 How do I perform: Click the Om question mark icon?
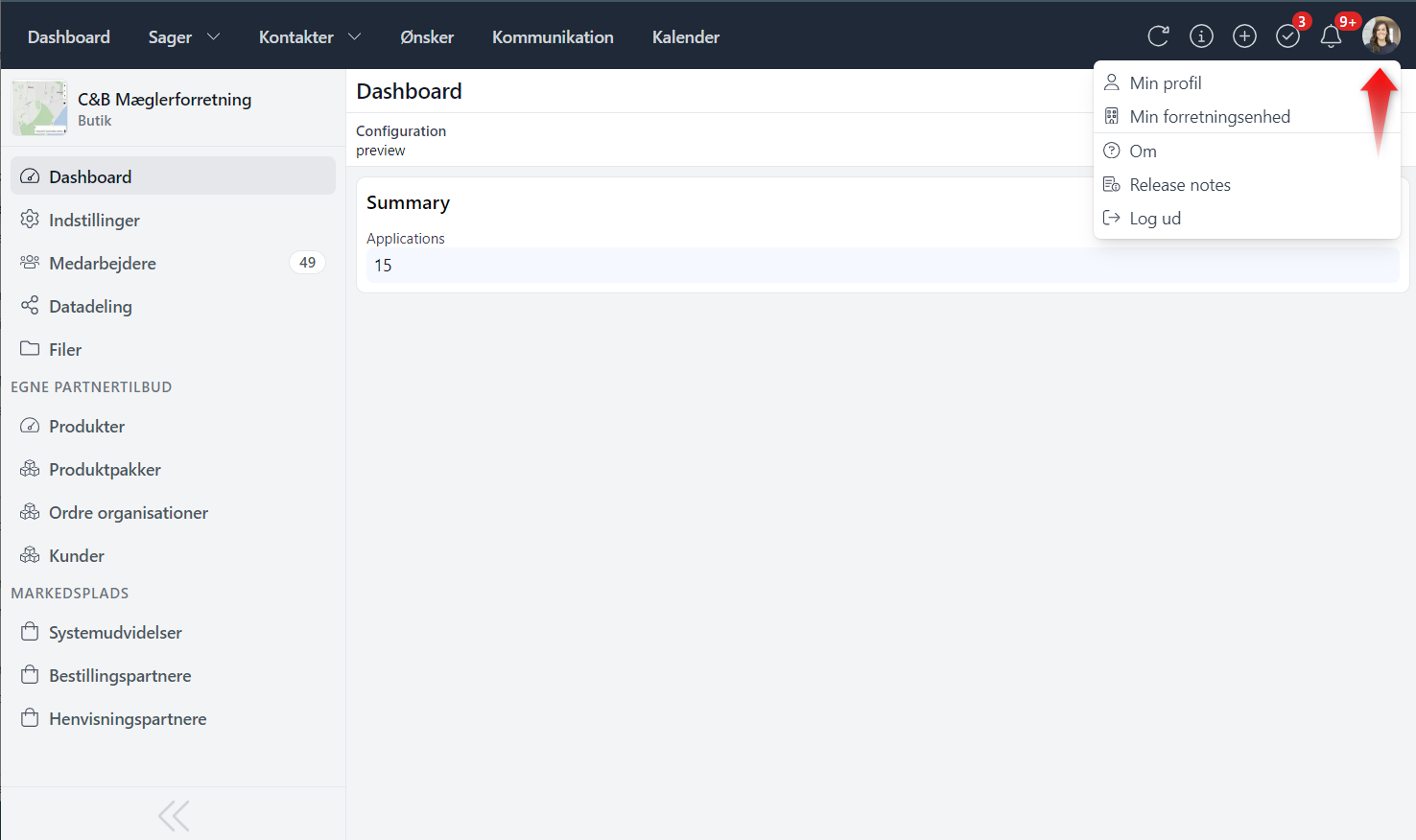click(x=1112, y=151)
